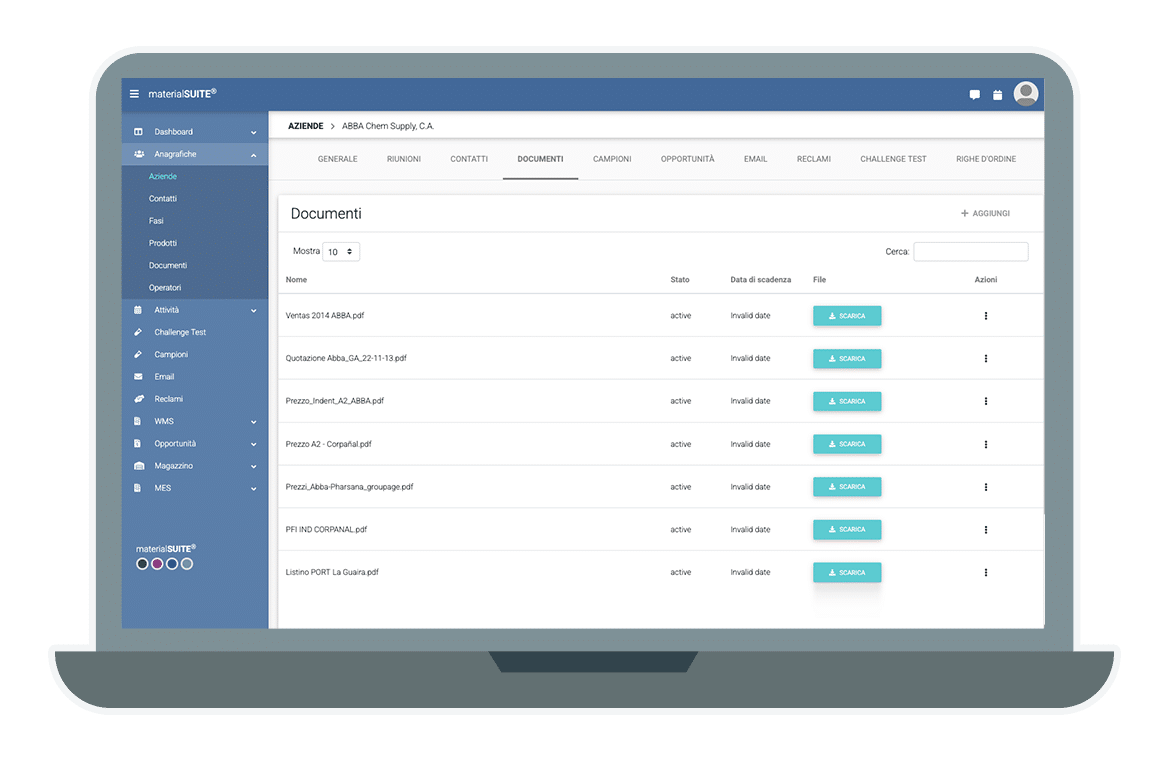Screen dimensions: 1170x766
Task: Download Listino PORT La Guaira.pdf via SCARICA
Action: pyautogui.click(x=847, y=572)
